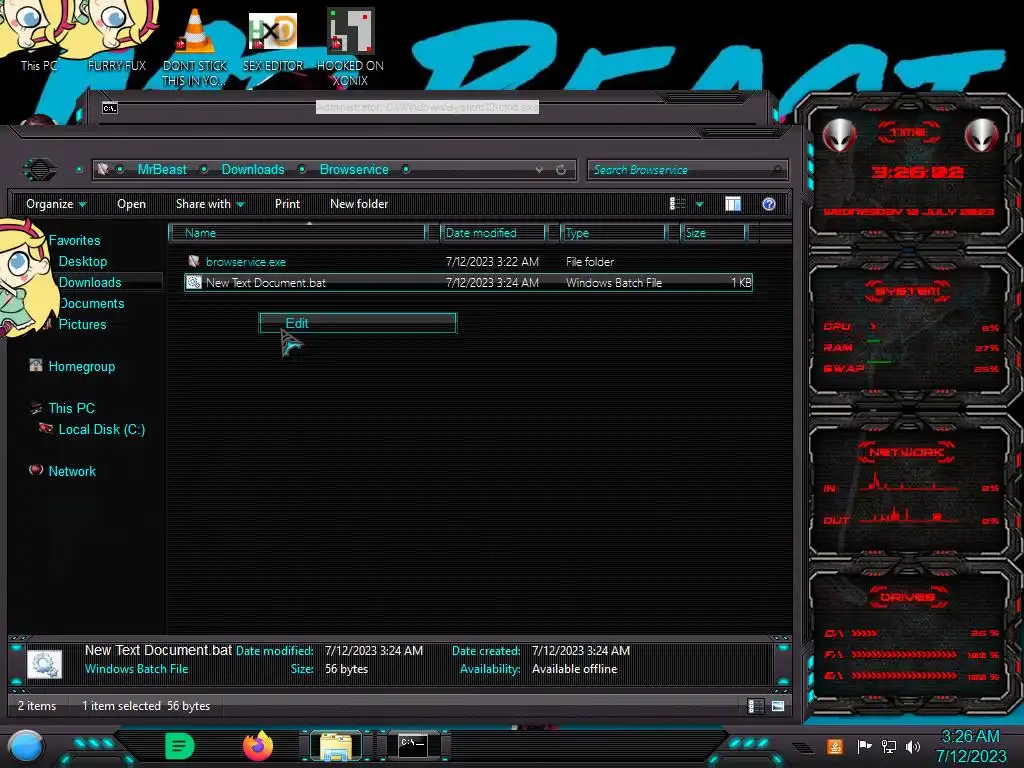Image resolution: width=1024 pixels, height=768 pixels.
Task: Click the widget TIME clock display
Action: [x=917, y=172]
